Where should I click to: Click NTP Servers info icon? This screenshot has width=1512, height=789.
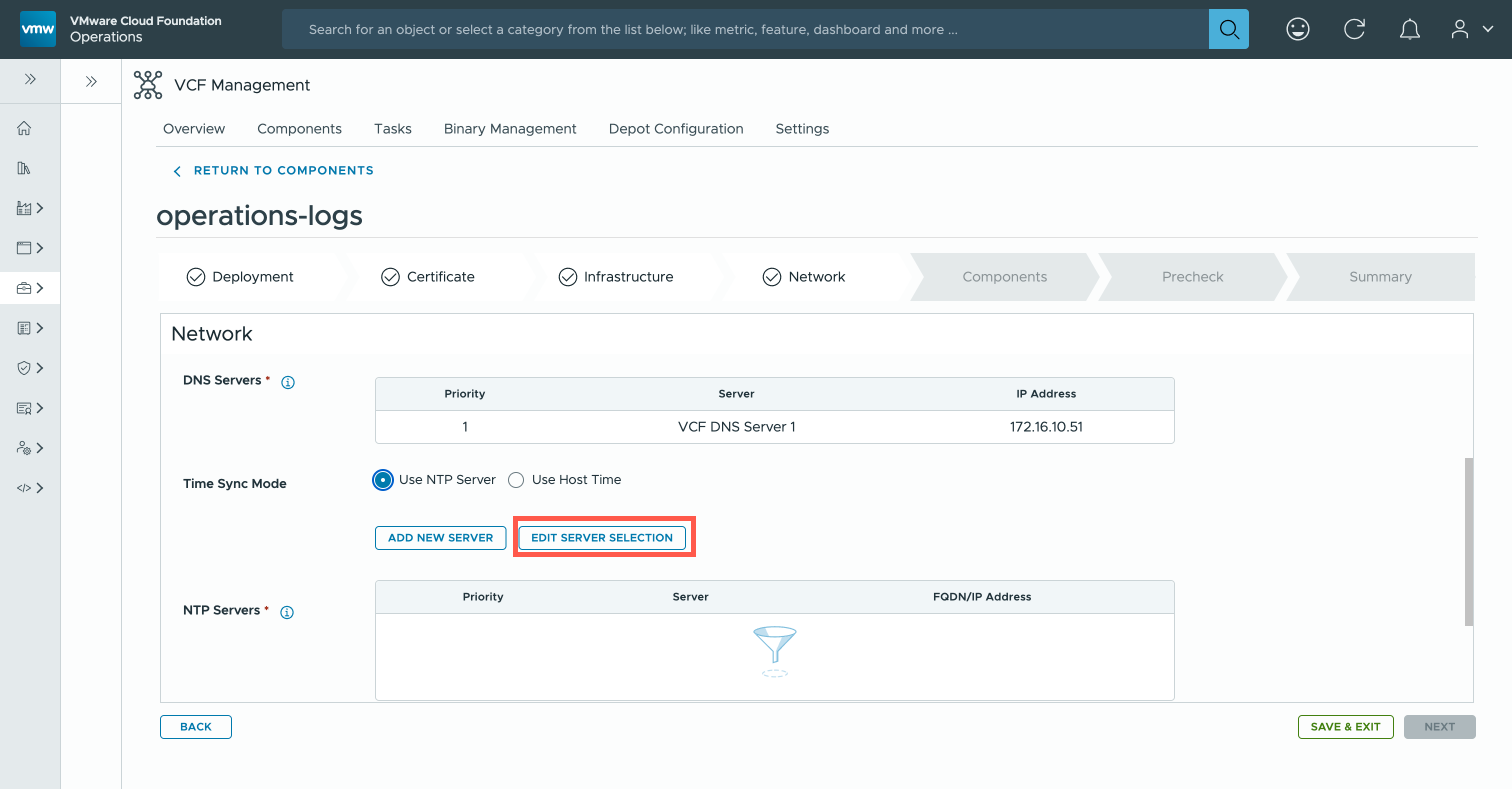coord(286,612)
